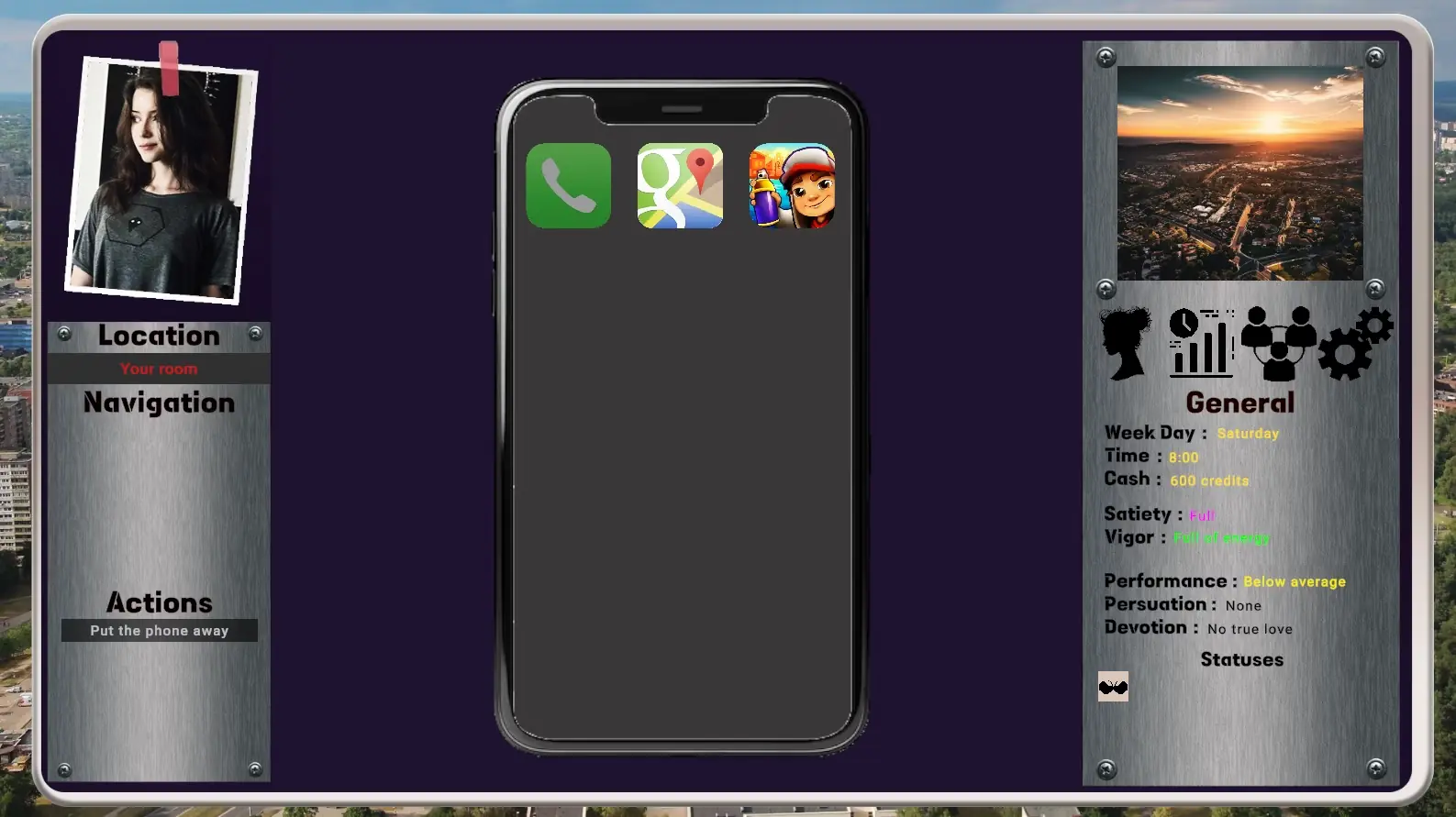Open the stats bar chart icon
Image resolution: width=1456 pixels, height=817 pixels.
[1201, 343]
